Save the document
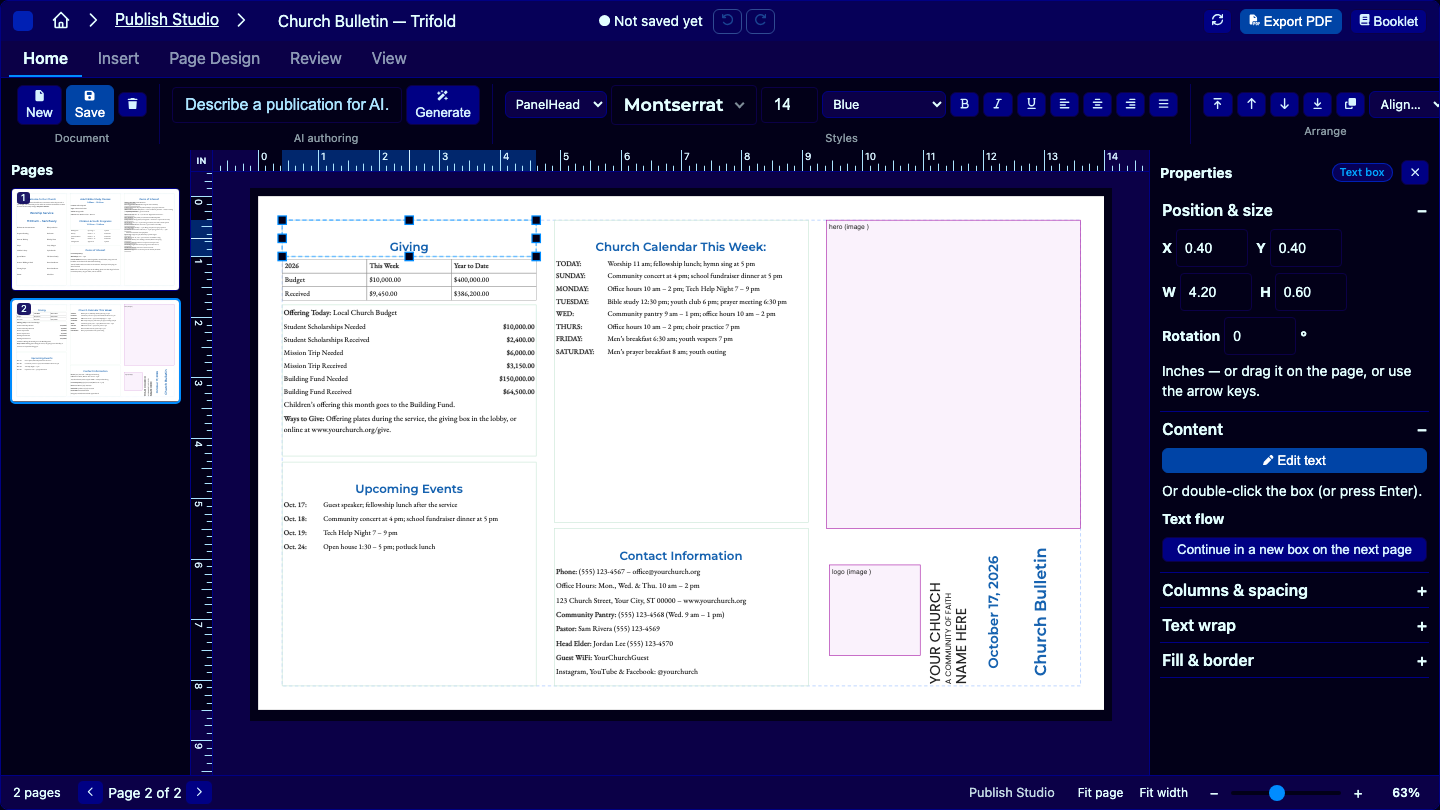The image size is (1440, 810). coord(90,104)
